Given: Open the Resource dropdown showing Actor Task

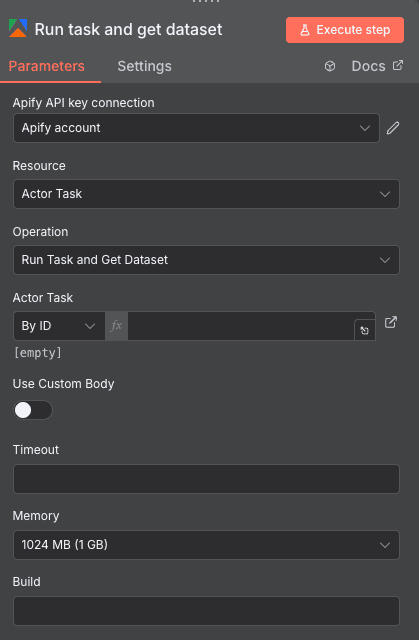Looking at the screenshot, I should point(206,194).
